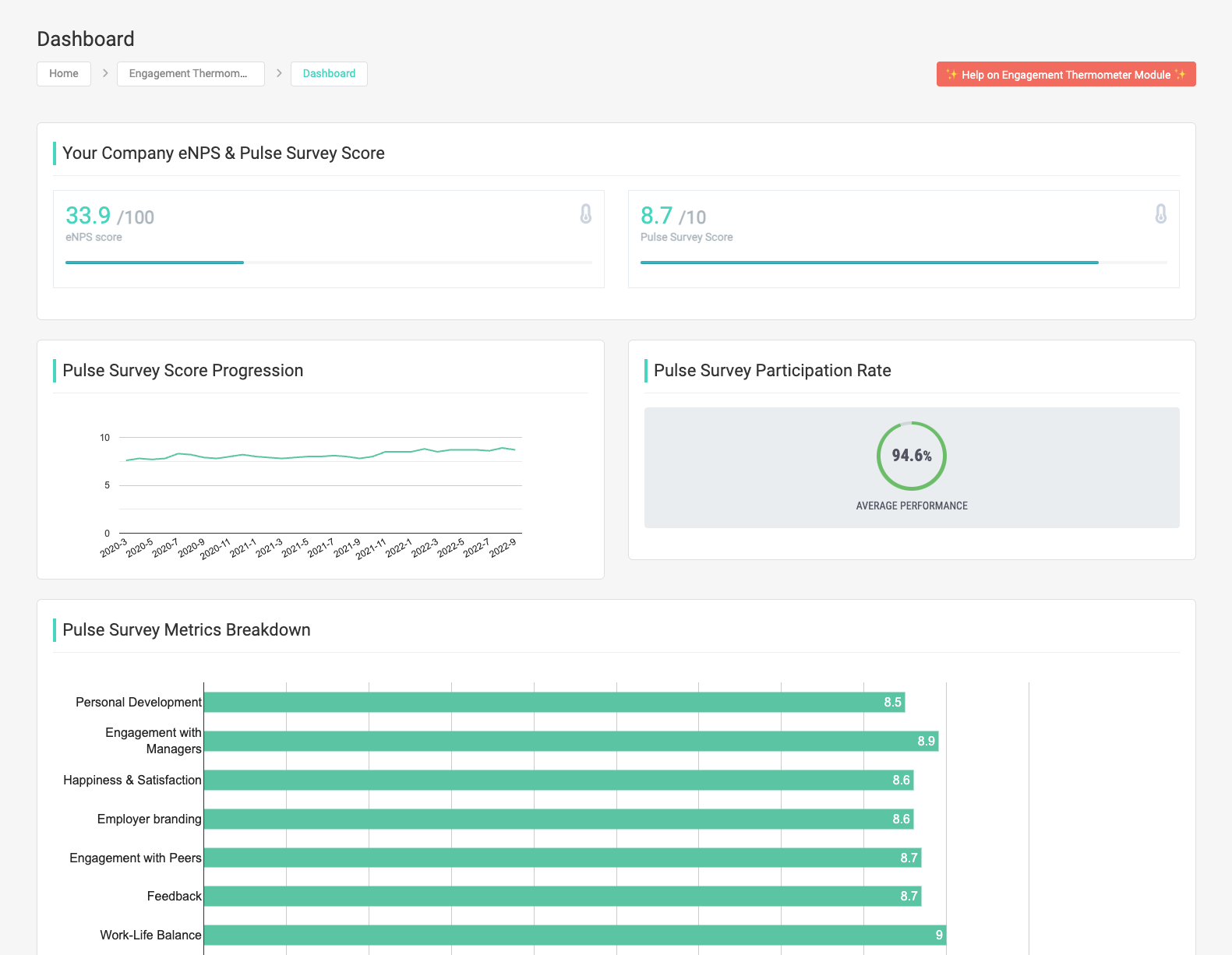Click the Pulse Survey Metrics Breakdown heading
Screen dimensions: 1232x955
coord(186,629)
